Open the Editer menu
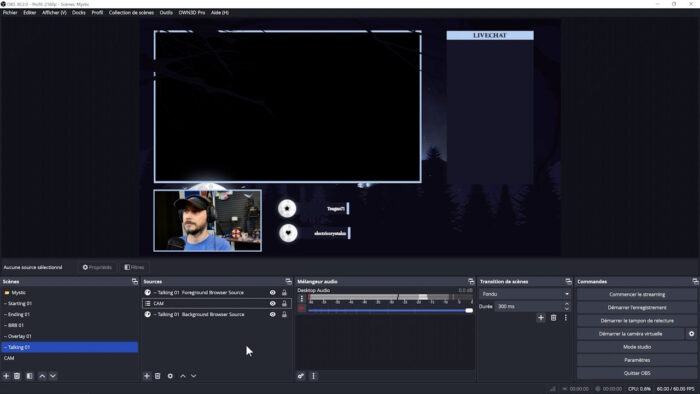The image size is (700, 394). [x=29, y=12]
